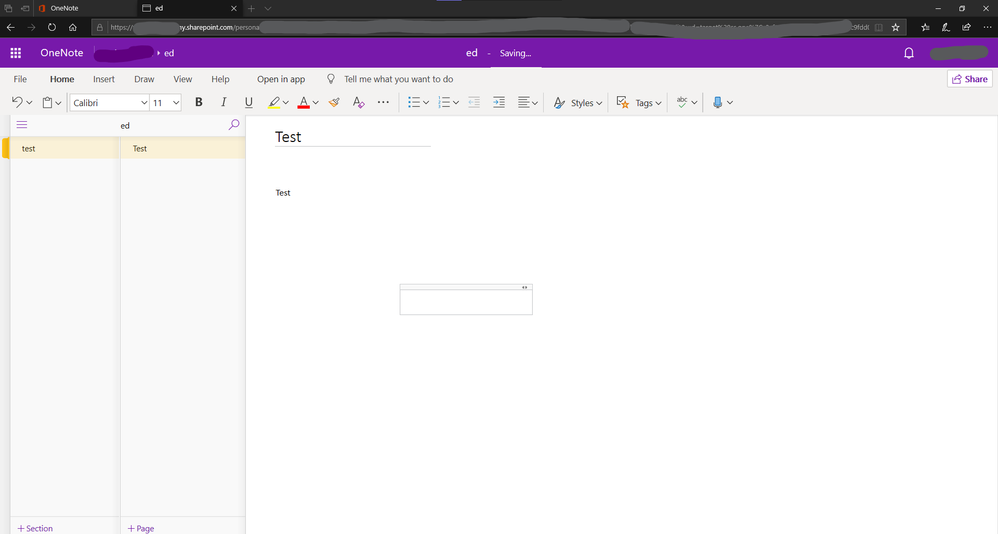Viewport: 998px width, 534px height.
Task: Open the Styles gallery dropdown
Action: (x=577, y=102)
